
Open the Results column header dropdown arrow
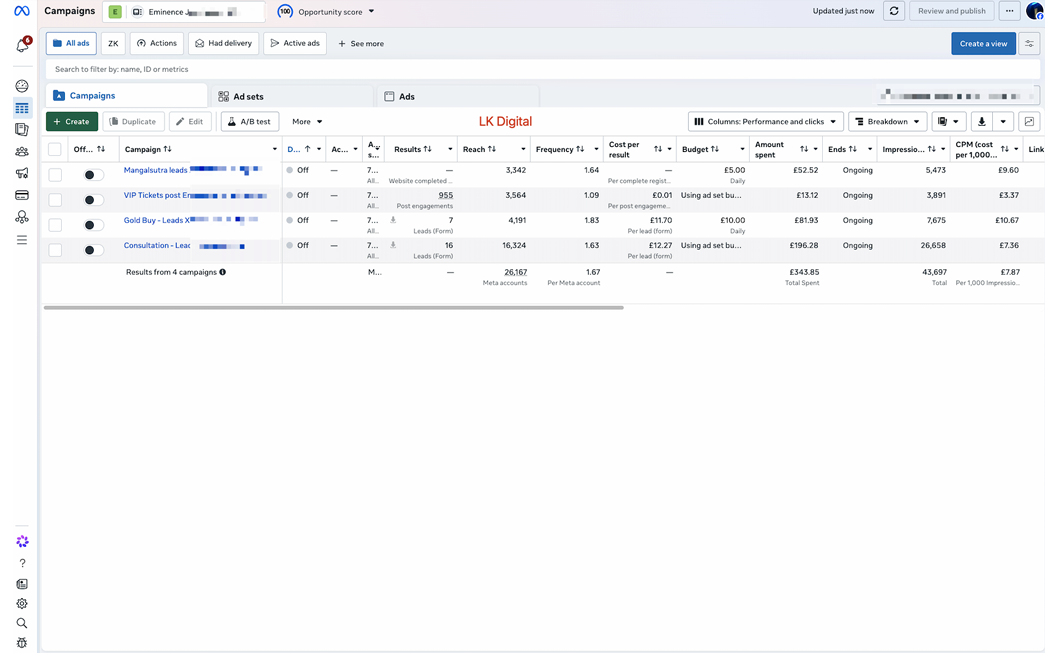[450, 149]
